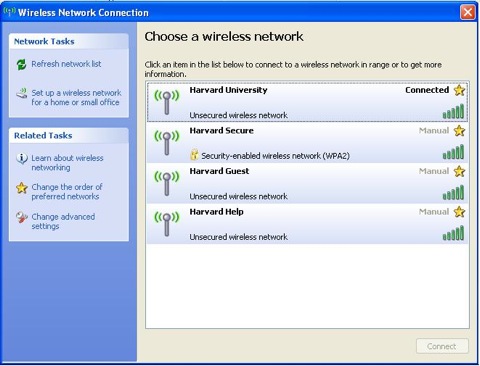This screenshot has width=480, height=366.
Task: Click the Refresh network list green arrows icon
Action: pos(21,64)
